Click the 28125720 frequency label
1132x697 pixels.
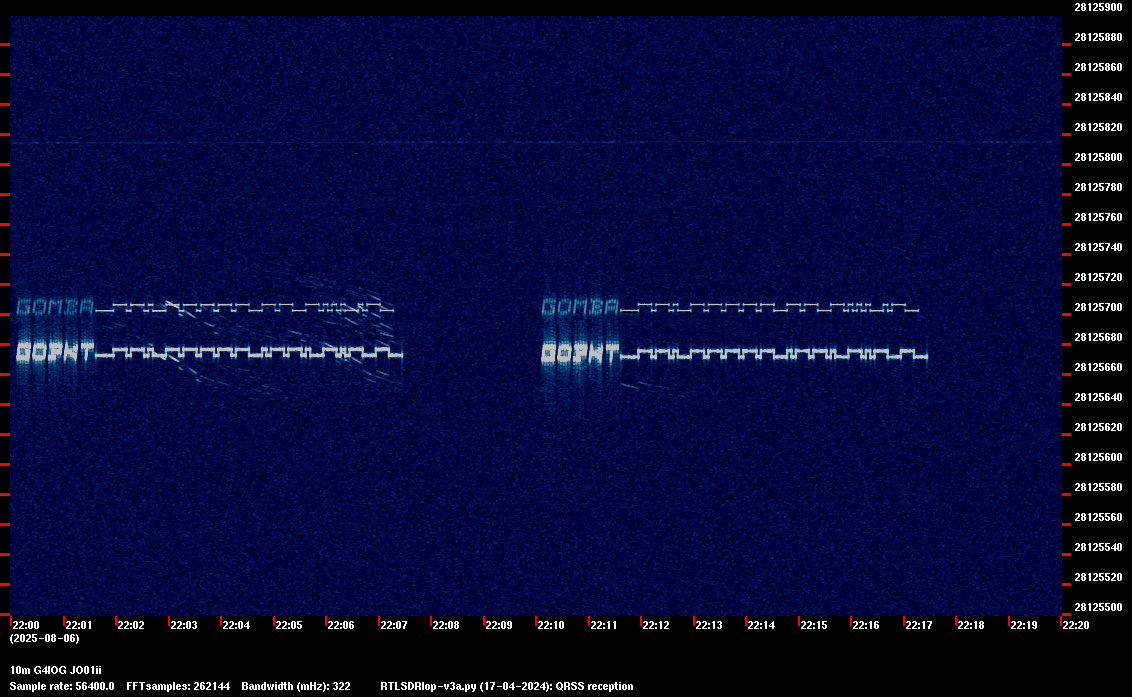[1099, 277]
